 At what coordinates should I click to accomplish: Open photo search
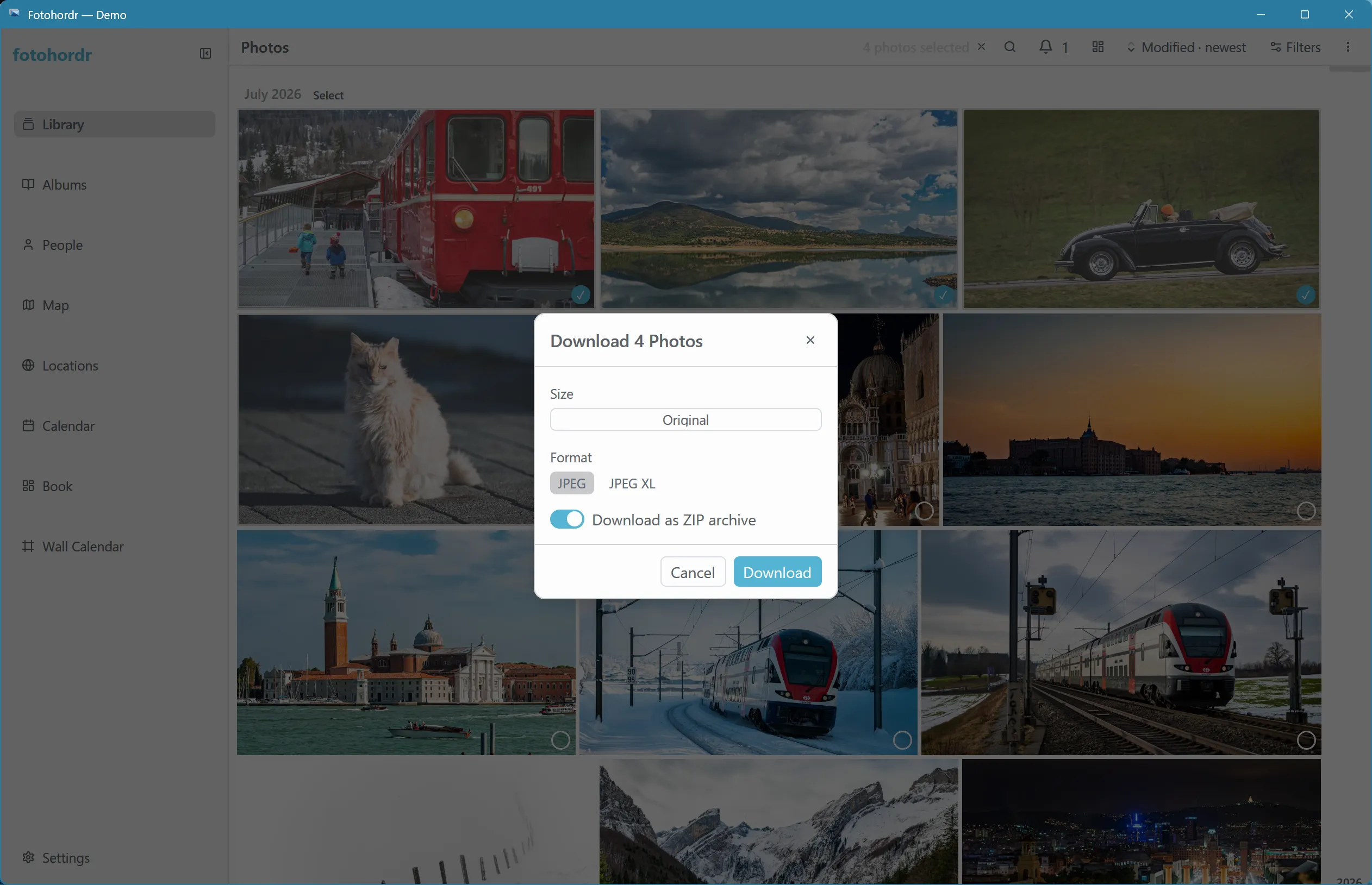coord(1010,47)
